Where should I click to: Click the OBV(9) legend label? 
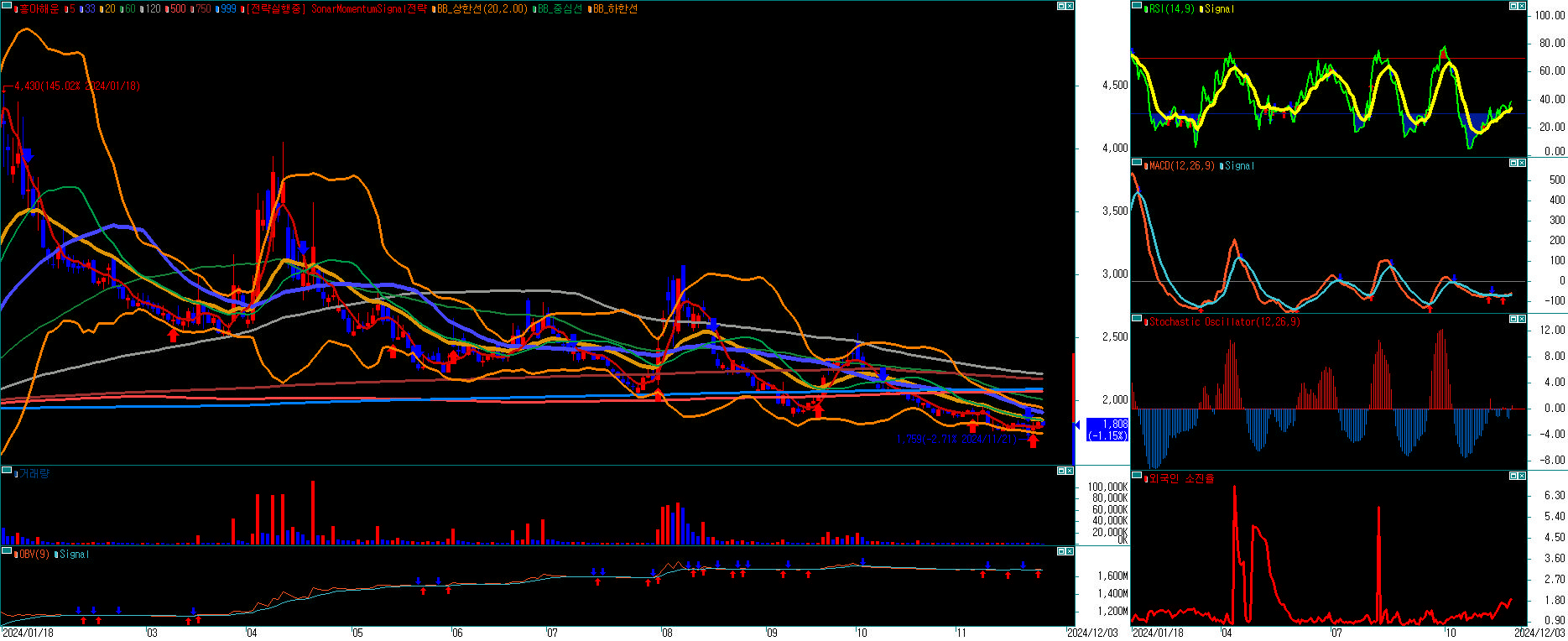coord(34,554)
